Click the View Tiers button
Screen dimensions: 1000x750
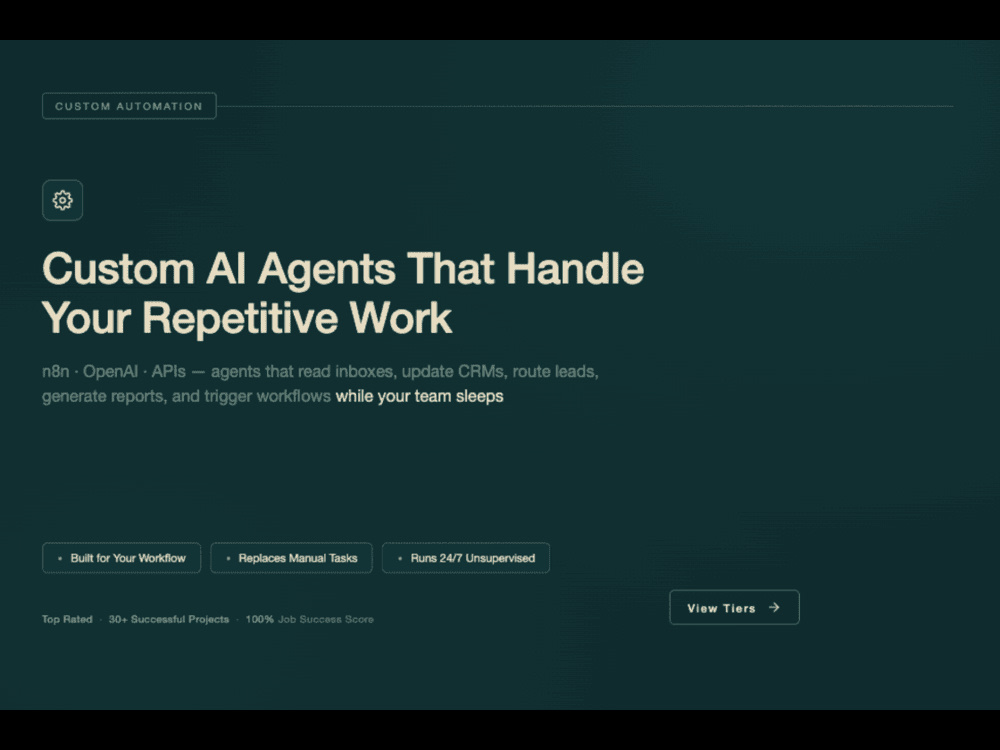pyautogui.click(x=734, y=607)
